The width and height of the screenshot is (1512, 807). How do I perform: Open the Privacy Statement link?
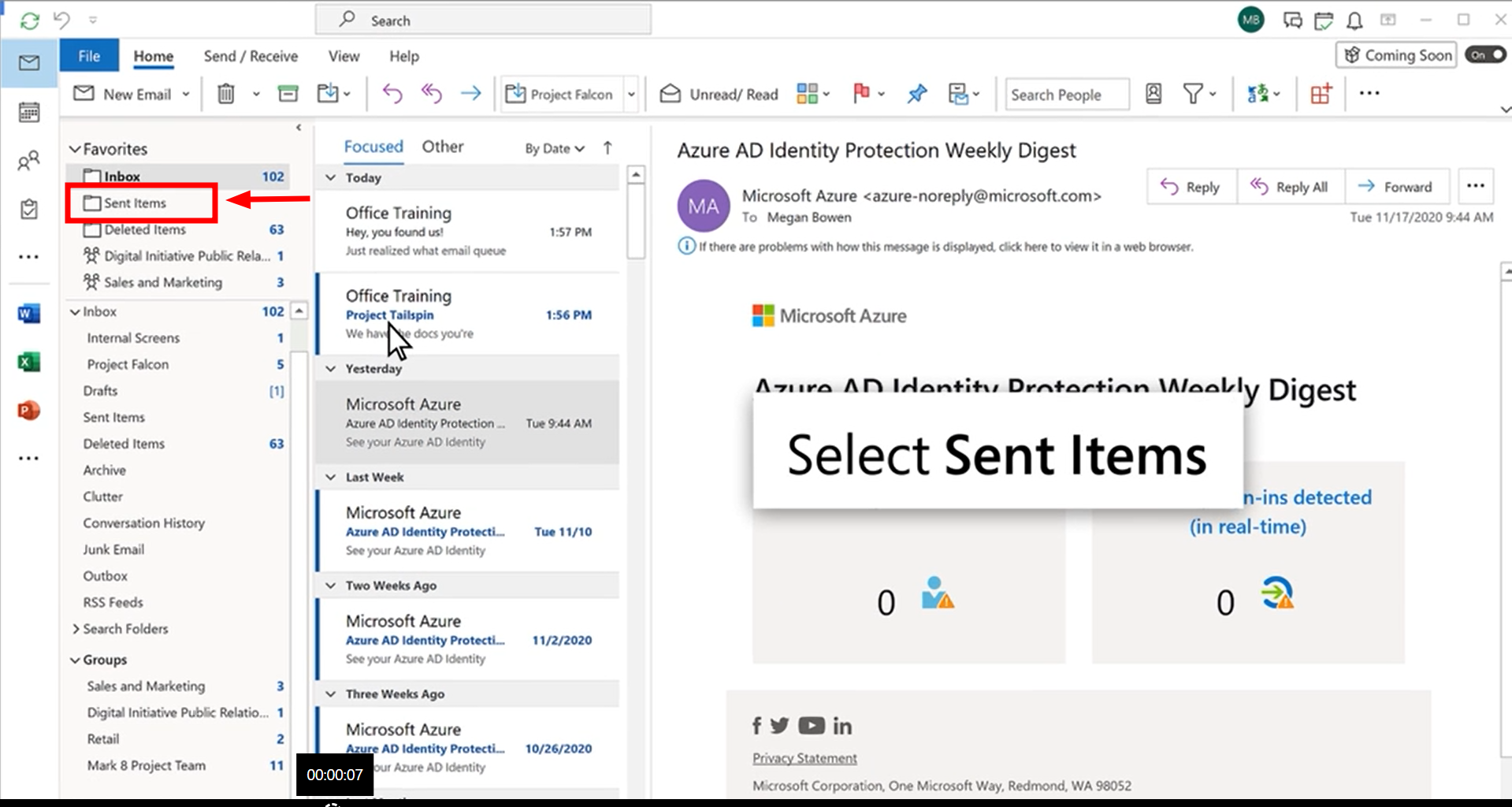(x=804, y=758)
